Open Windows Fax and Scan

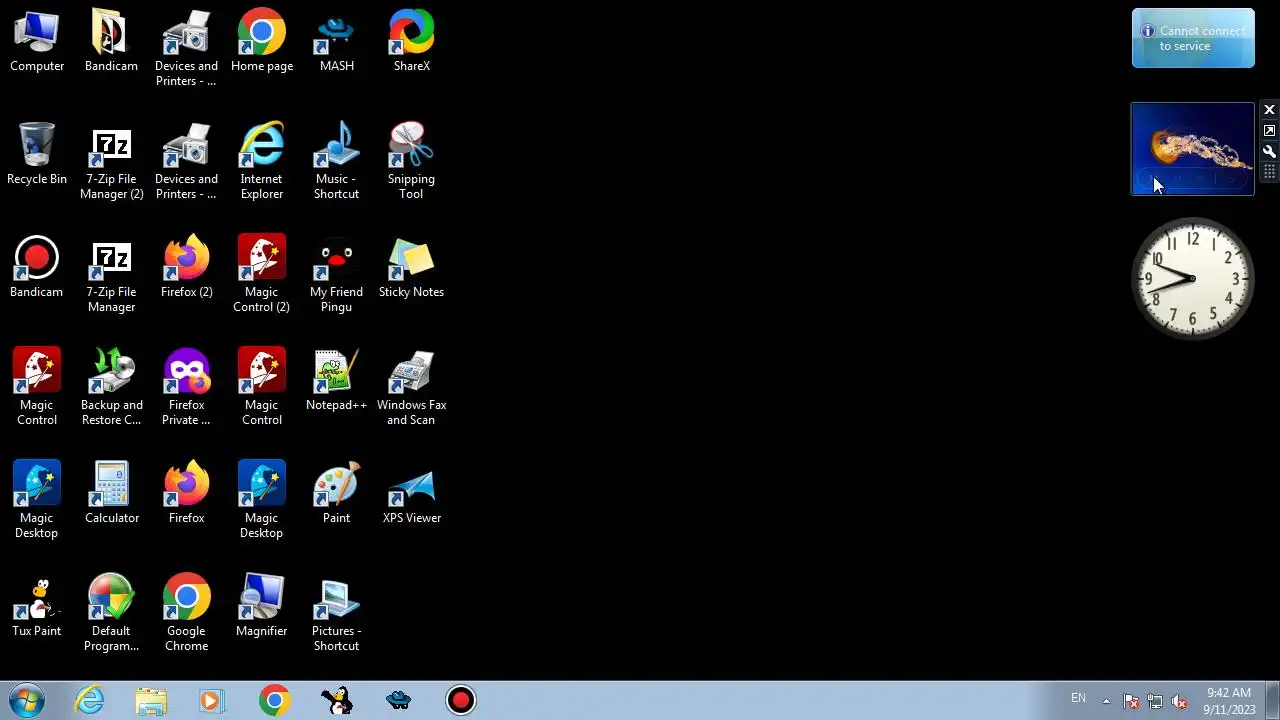click(411, 388)
